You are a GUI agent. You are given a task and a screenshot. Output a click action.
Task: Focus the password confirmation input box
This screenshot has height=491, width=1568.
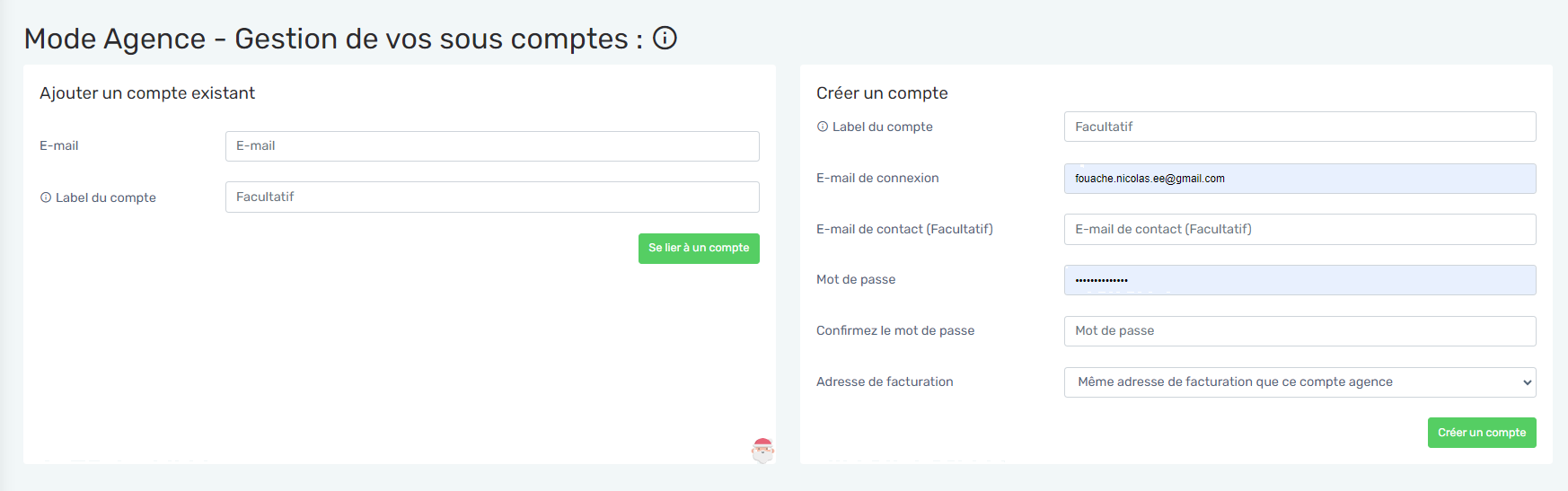(1299, 331)
